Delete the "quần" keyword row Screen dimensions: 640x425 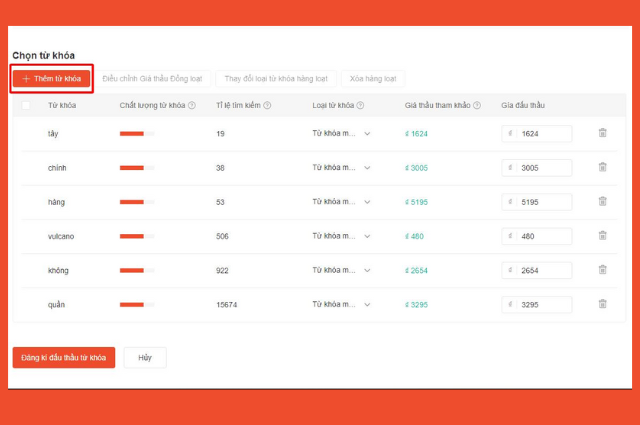pyautogui.click(x=602, y=304)
